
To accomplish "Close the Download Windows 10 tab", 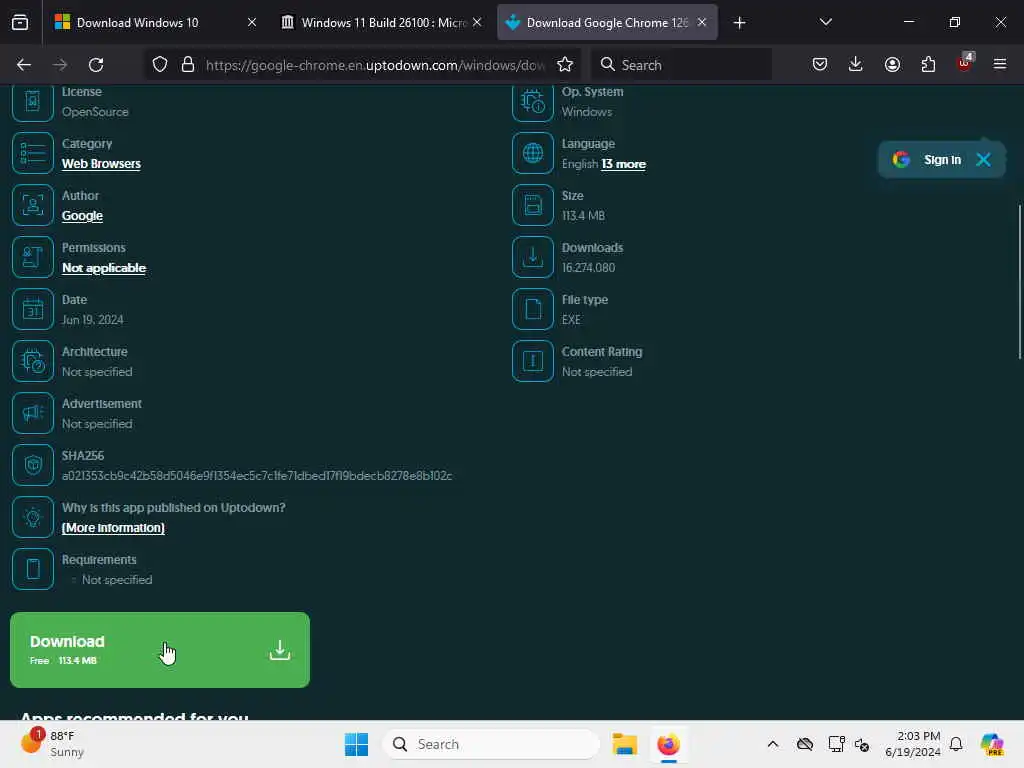I will (x=251, y=22).
